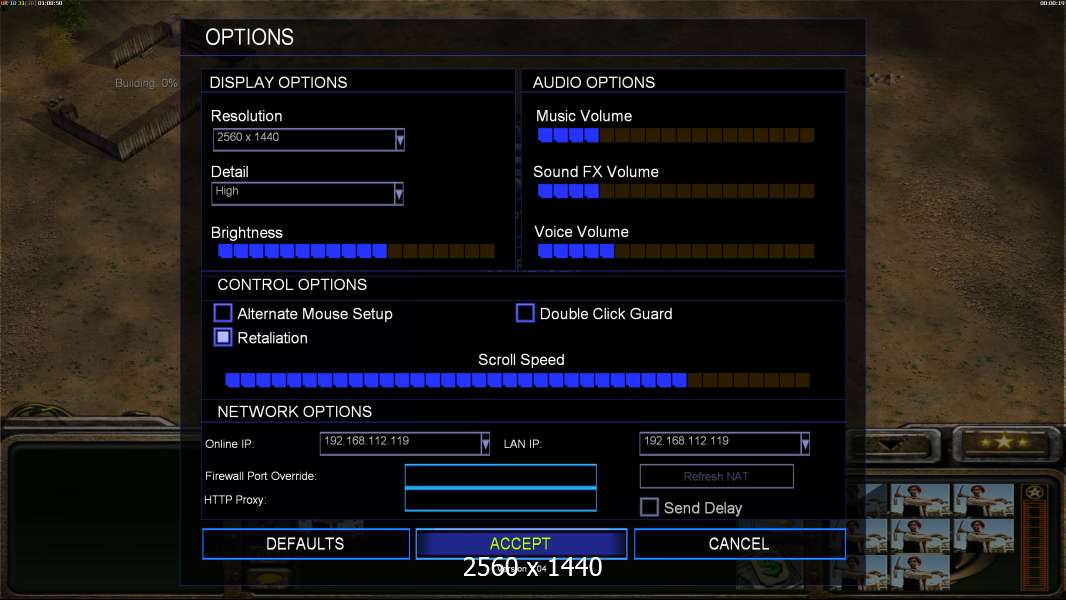Toggle the Double Click Guard checkbox

[x=525, y=313]
